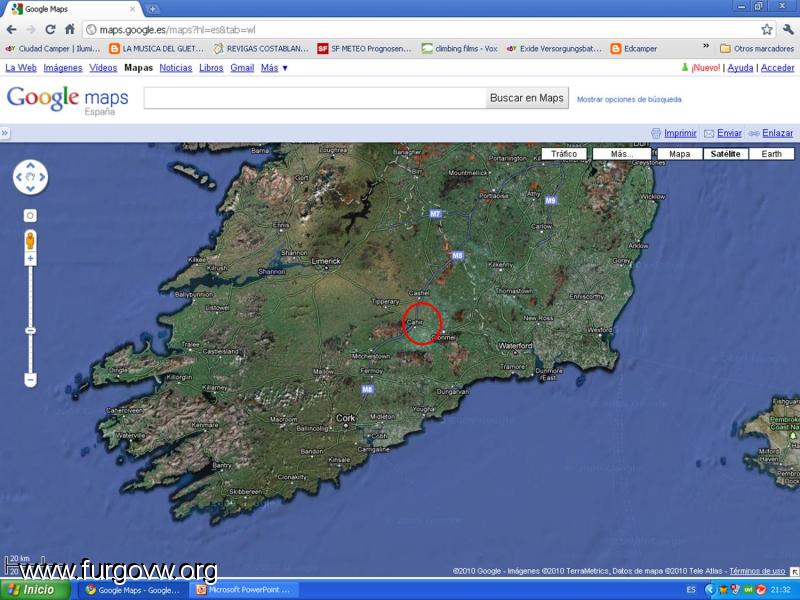Switch to Satélite view

coord(725,154)
